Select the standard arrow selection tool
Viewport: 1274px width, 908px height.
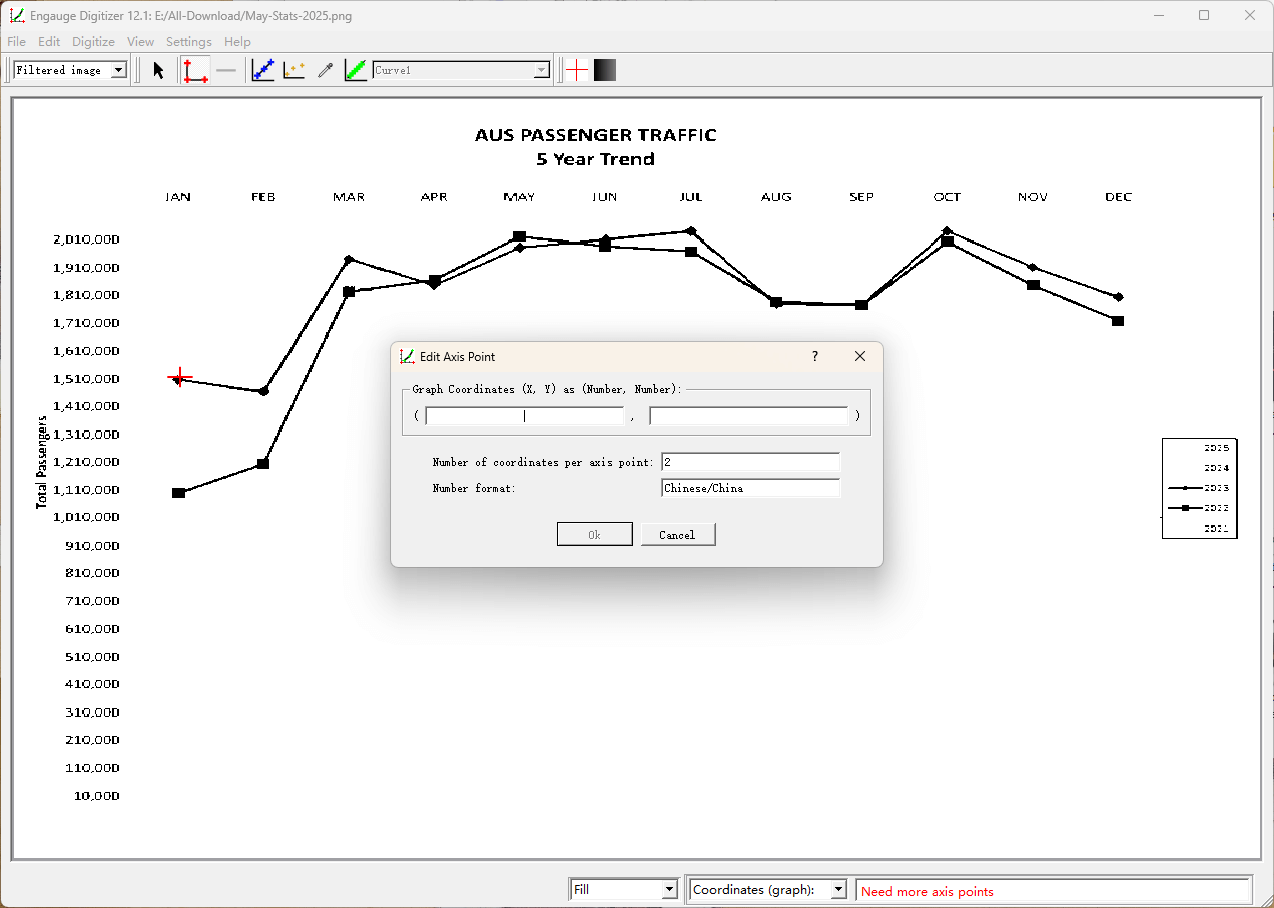(157, 69)
